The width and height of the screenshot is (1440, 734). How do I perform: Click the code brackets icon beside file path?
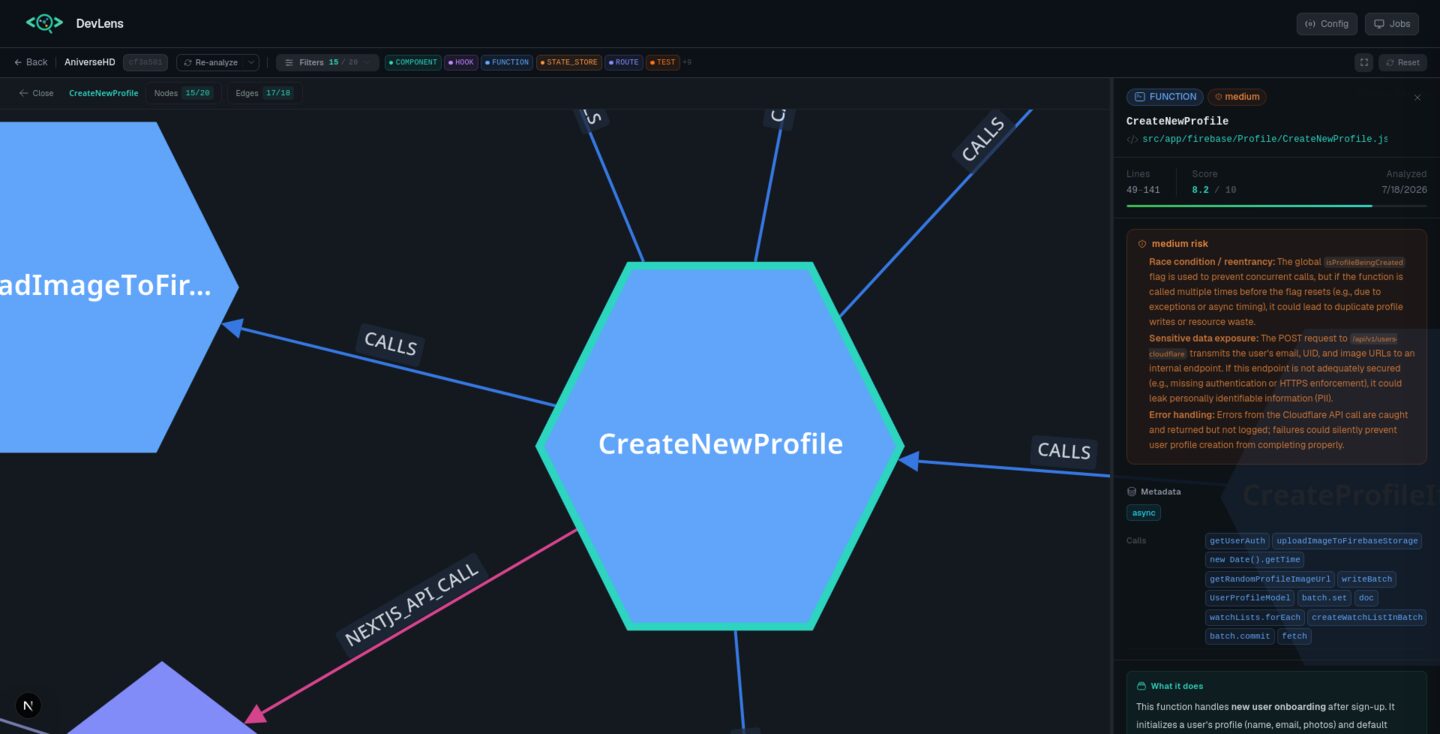(1132, 140)
